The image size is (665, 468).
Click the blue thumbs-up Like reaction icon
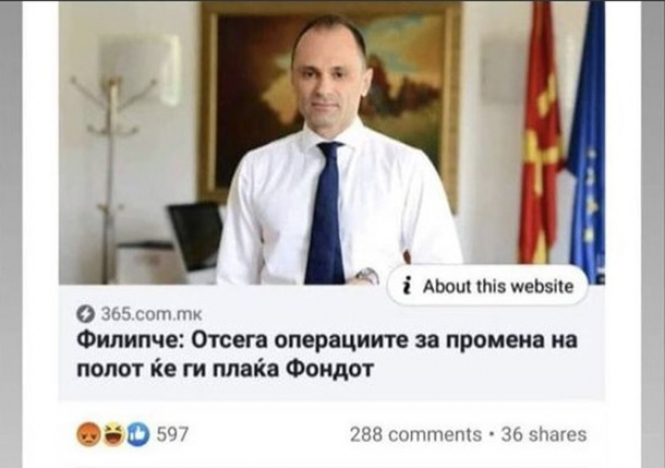(138, 434)
